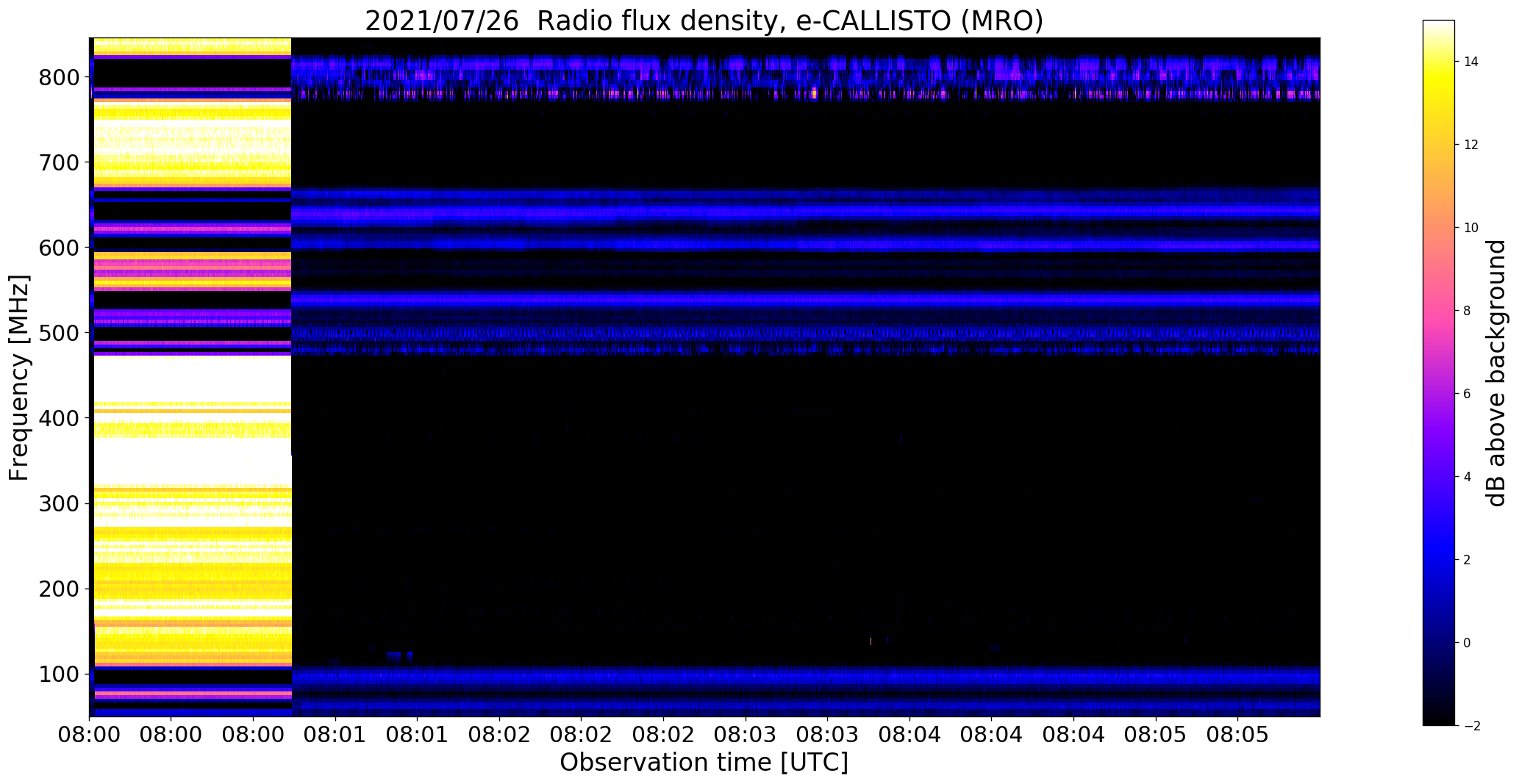The width and height of the screenshot is (1519, 784).
Task: Select the 600 frequency tick label
Action: [x=59, y=248]
